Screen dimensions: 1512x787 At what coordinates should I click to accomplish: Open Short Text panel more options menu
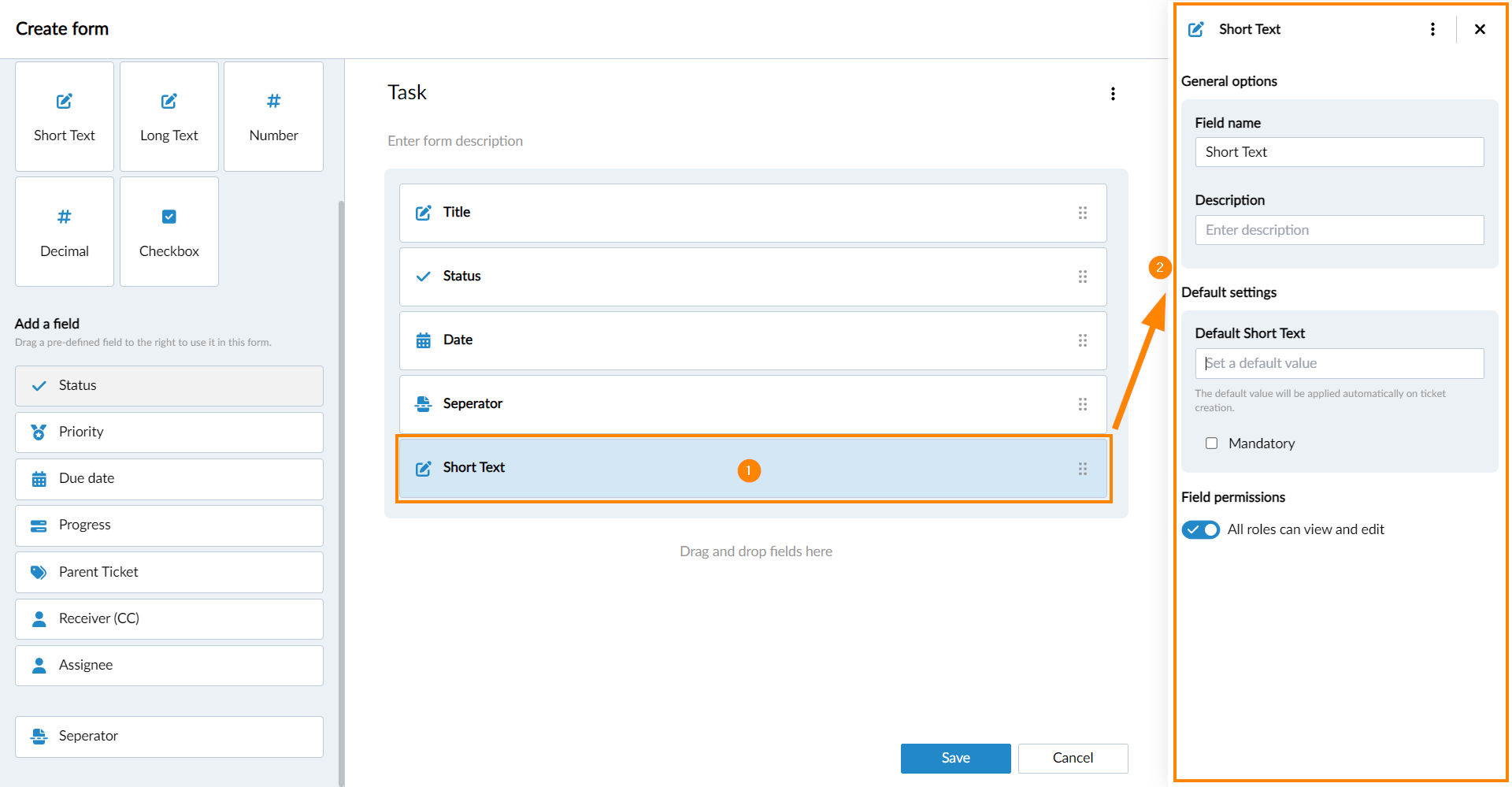pyautogui.click(x=1432, y=29)
